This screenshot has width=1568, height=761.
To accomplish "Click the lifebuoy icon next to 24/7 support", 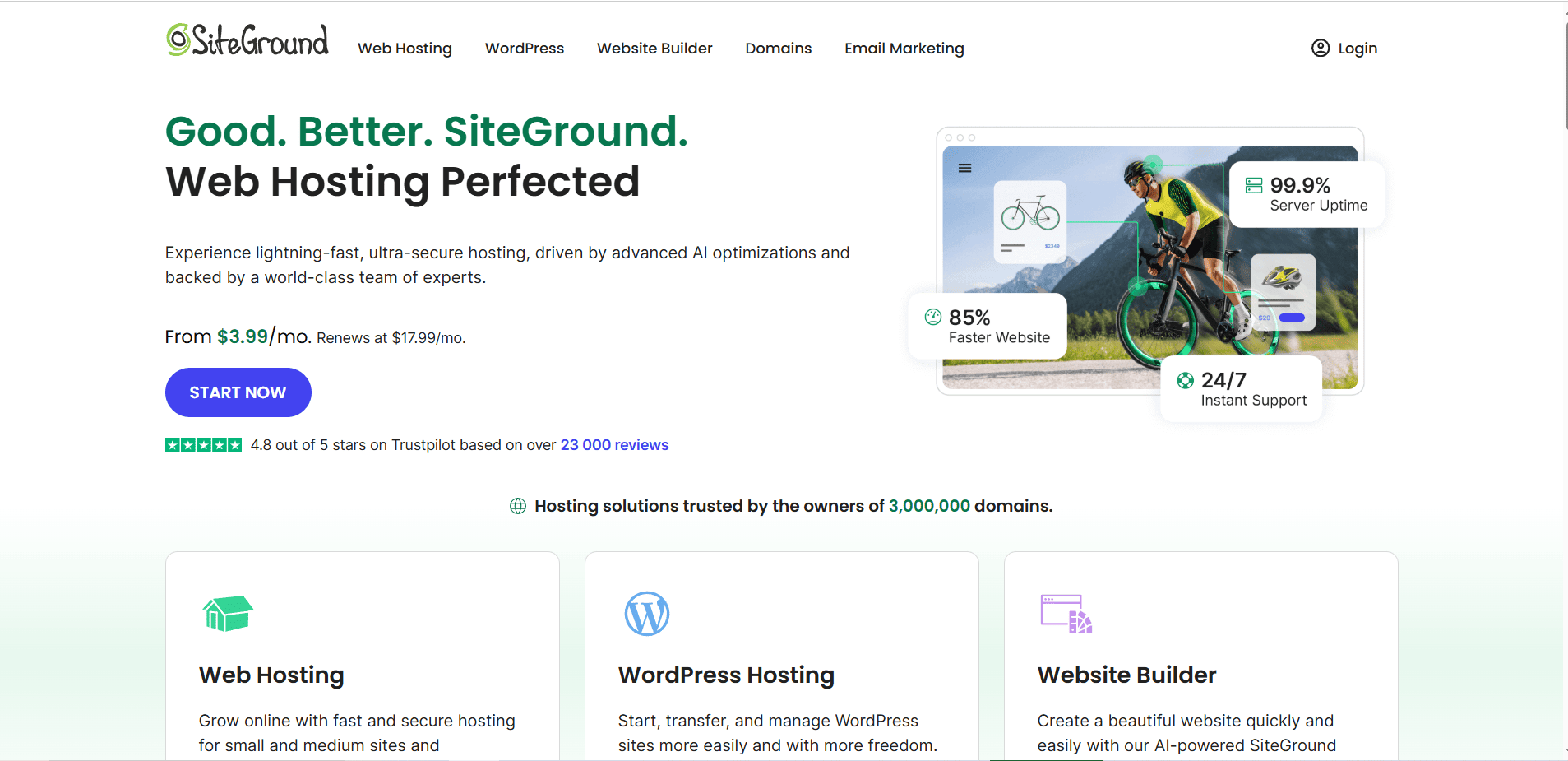I will [1185, 380].
